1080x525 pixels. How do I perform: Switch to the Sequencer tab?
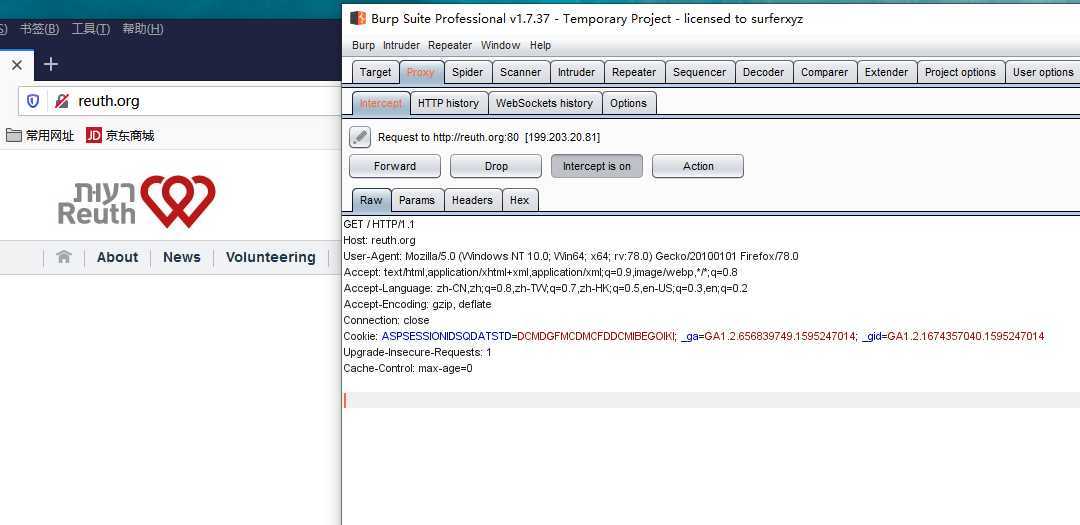tap(699, 72)
